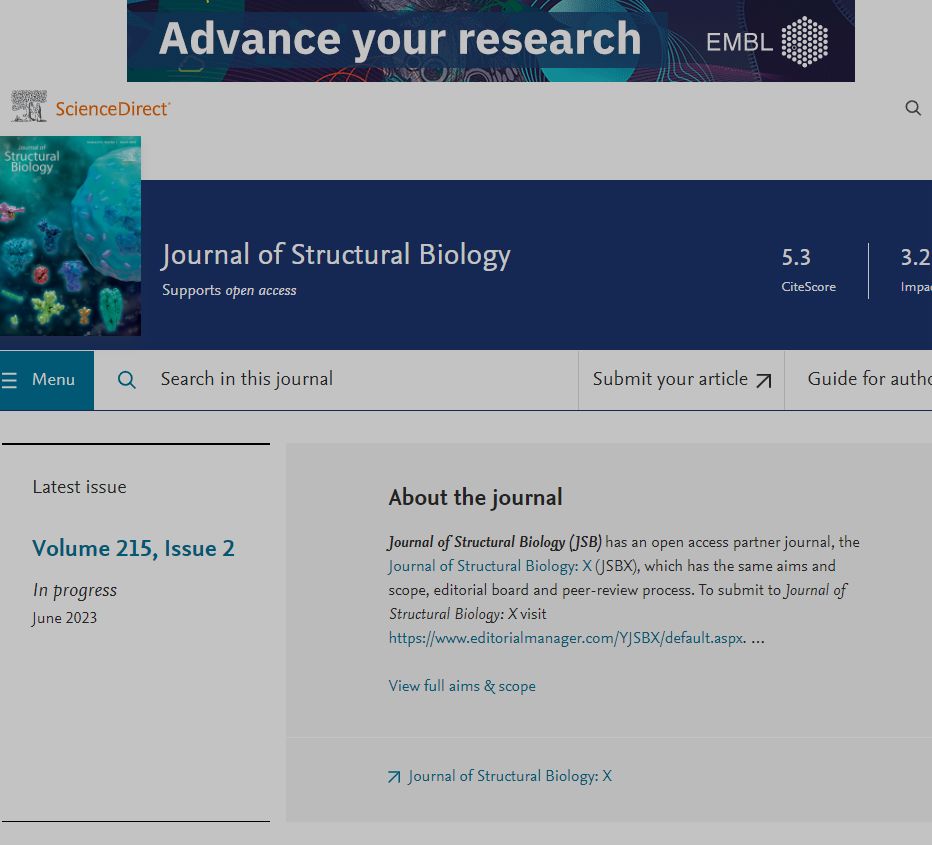This screenshot has height=845, width=932.
Task: Open the Journal of Structural Biology title
Action: pyautogui.click(x=336, y=255)
